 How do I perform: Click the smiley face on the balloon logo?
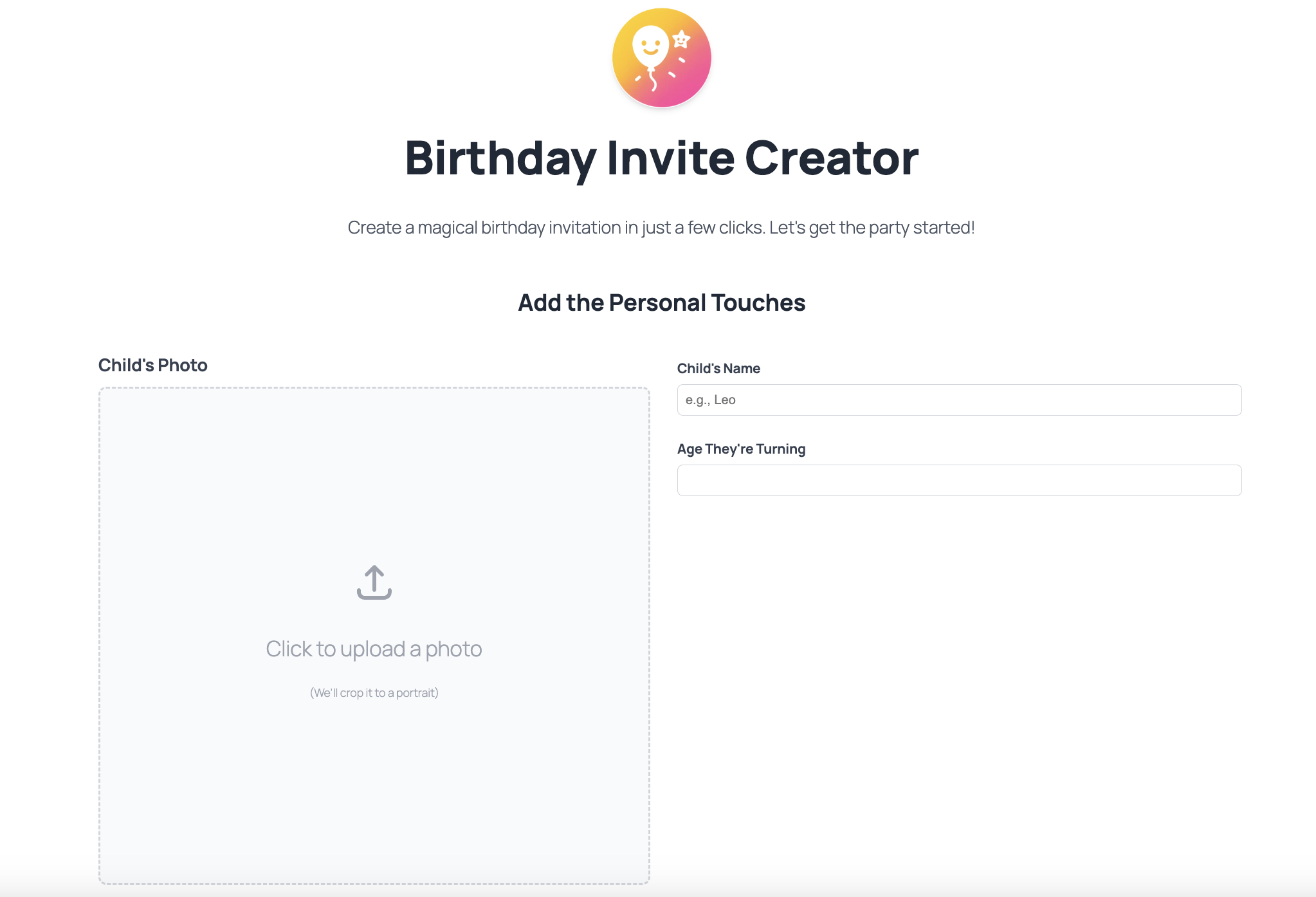pyautogui.click(x=652, y=46)
